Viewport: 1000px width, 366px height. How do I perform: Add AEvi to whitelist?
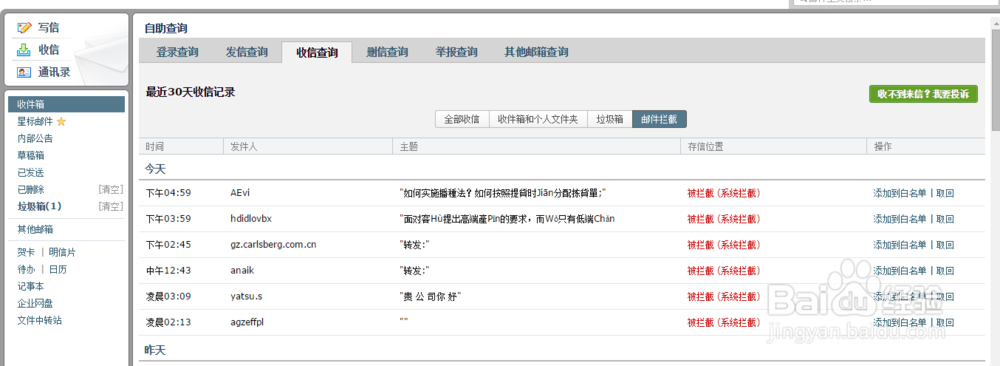point(899,193)
